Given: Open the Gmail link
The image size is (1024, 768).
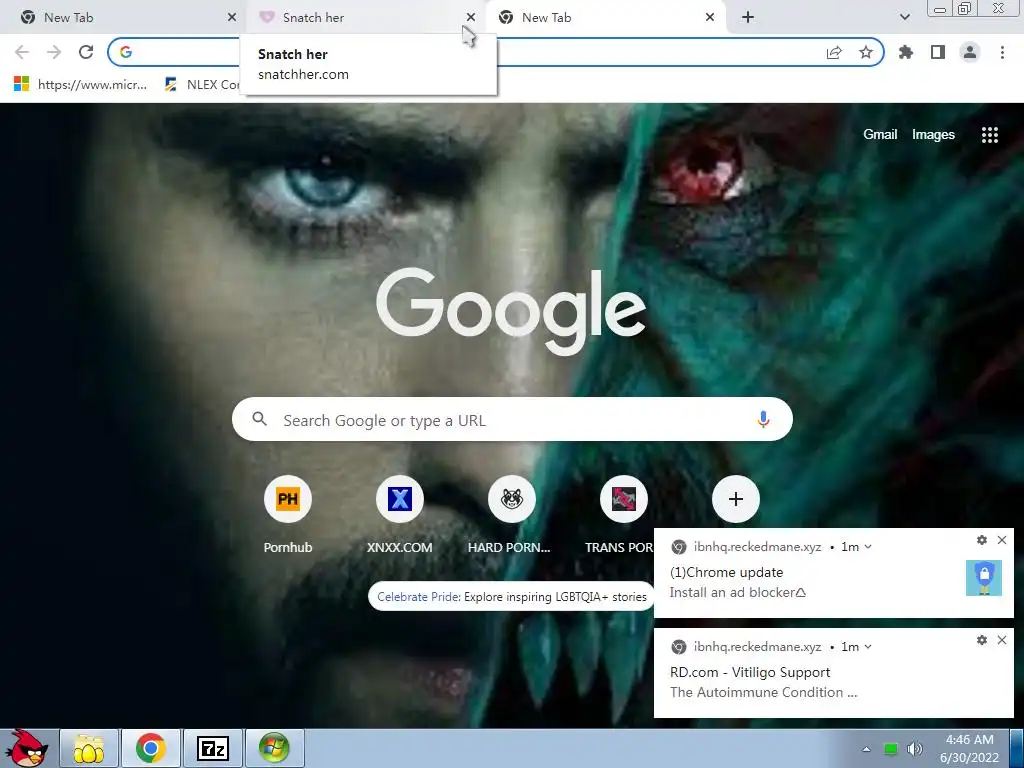Looking at the screenshot, I should 880,135.
